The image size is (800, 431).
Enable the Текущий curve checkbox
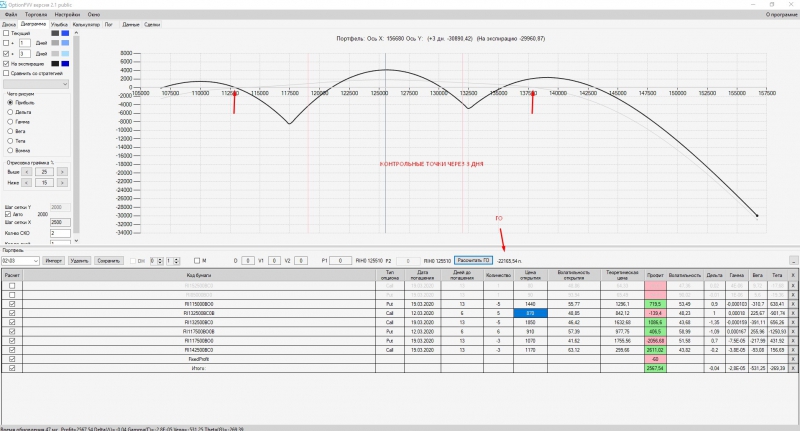[6, 33]
